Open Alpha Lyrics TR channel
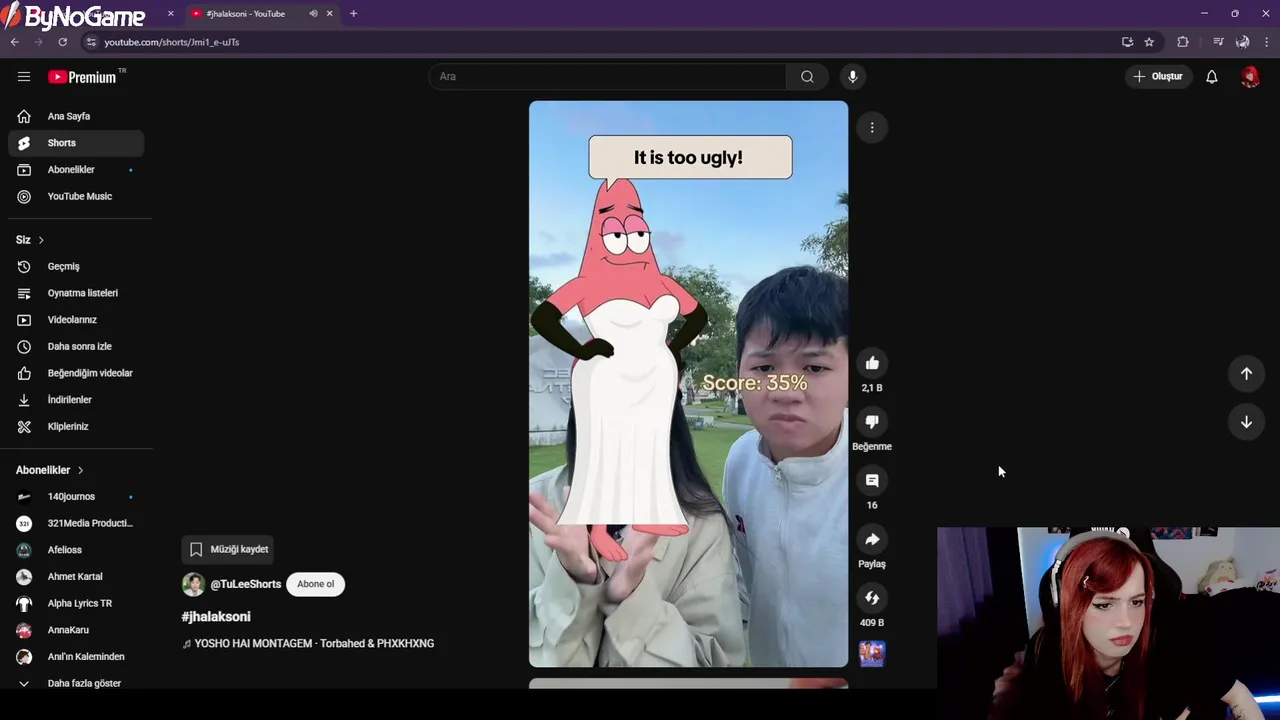 tap(76, 603)
